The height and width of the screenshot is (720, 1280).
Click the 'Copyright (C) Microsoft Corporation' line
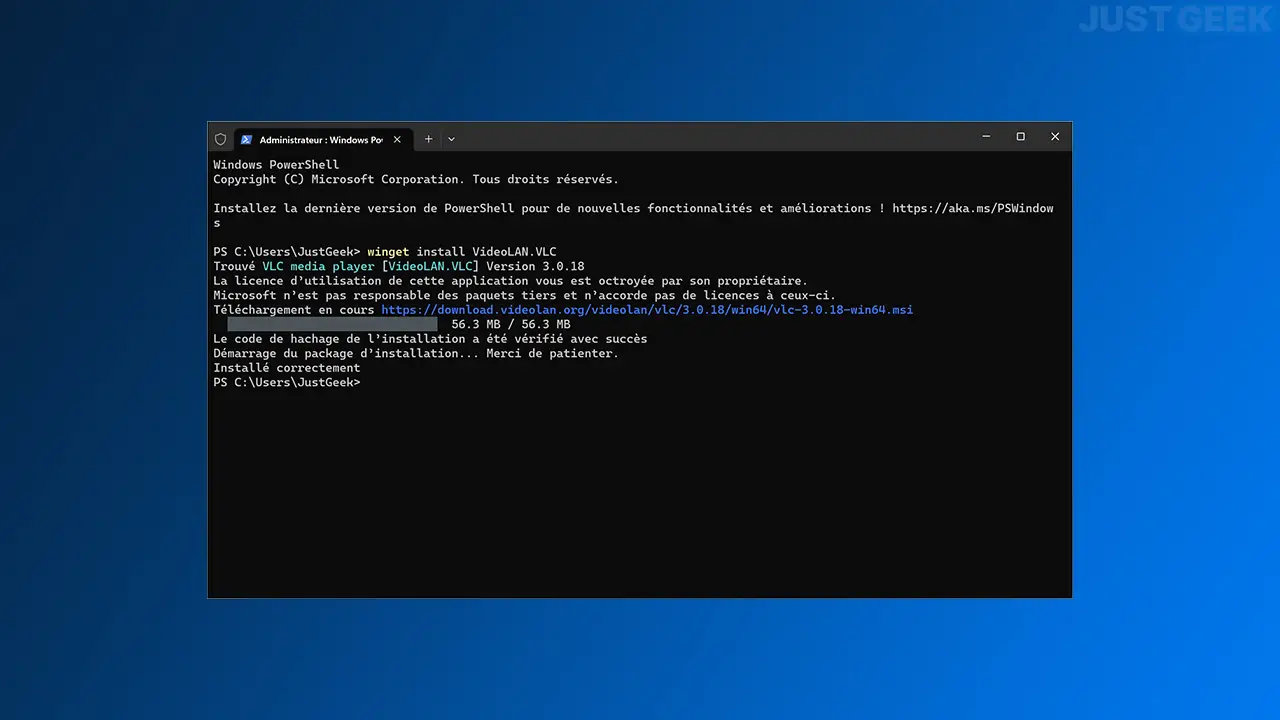tap(416, 180)
